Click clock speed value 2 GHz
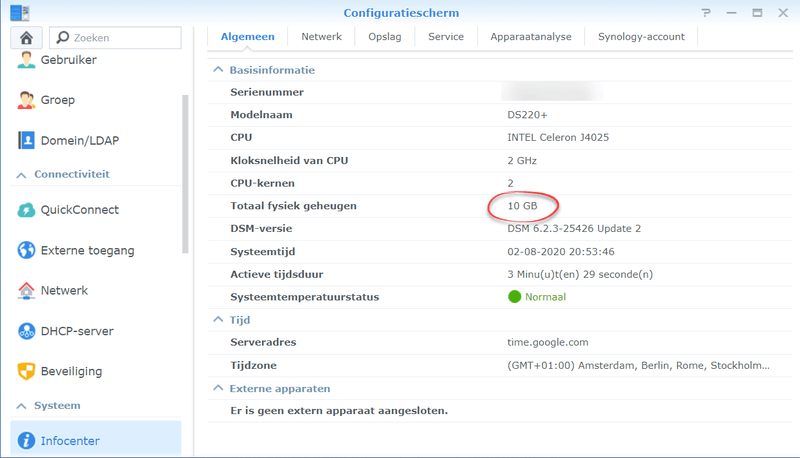Viewport: 800px width, 458px height. (x=522, y=161)
